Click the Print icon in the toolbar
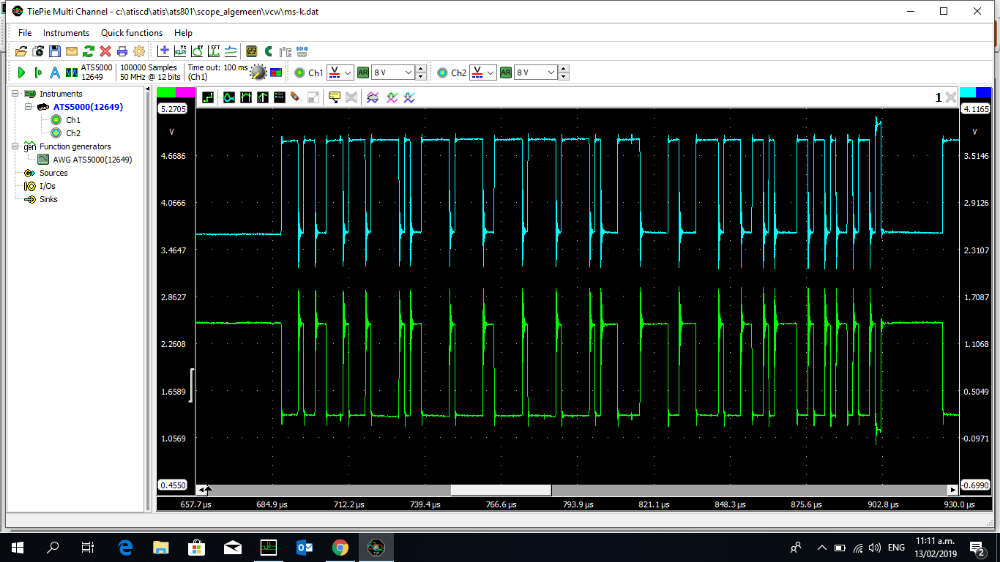Image resolution: width=1000 pixels, height=562 pixels. [122, 51]
